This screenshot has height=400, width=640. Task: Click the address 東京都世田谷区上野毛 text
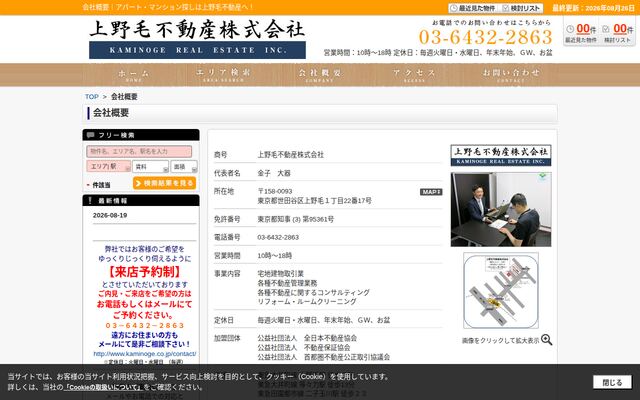314,201
